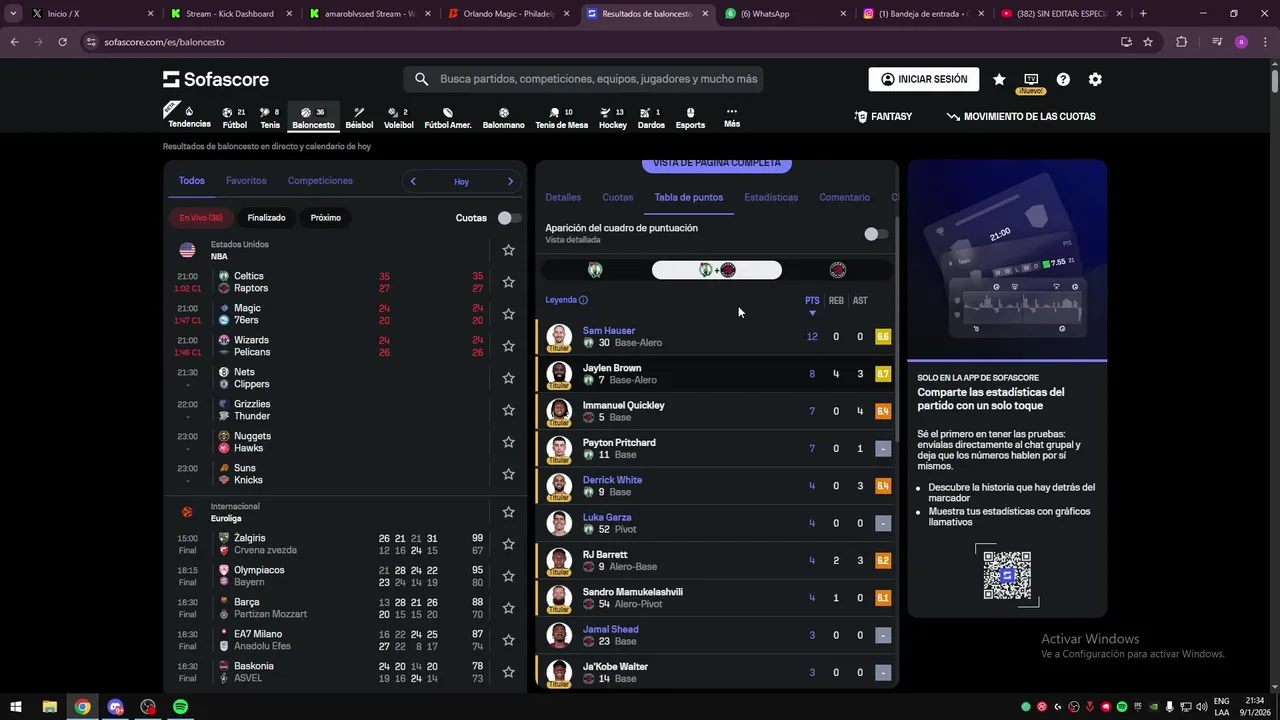This screenshot has height=720, width=1280.
Task: Click the app QR code image
Action: [x=1007, y=575]
